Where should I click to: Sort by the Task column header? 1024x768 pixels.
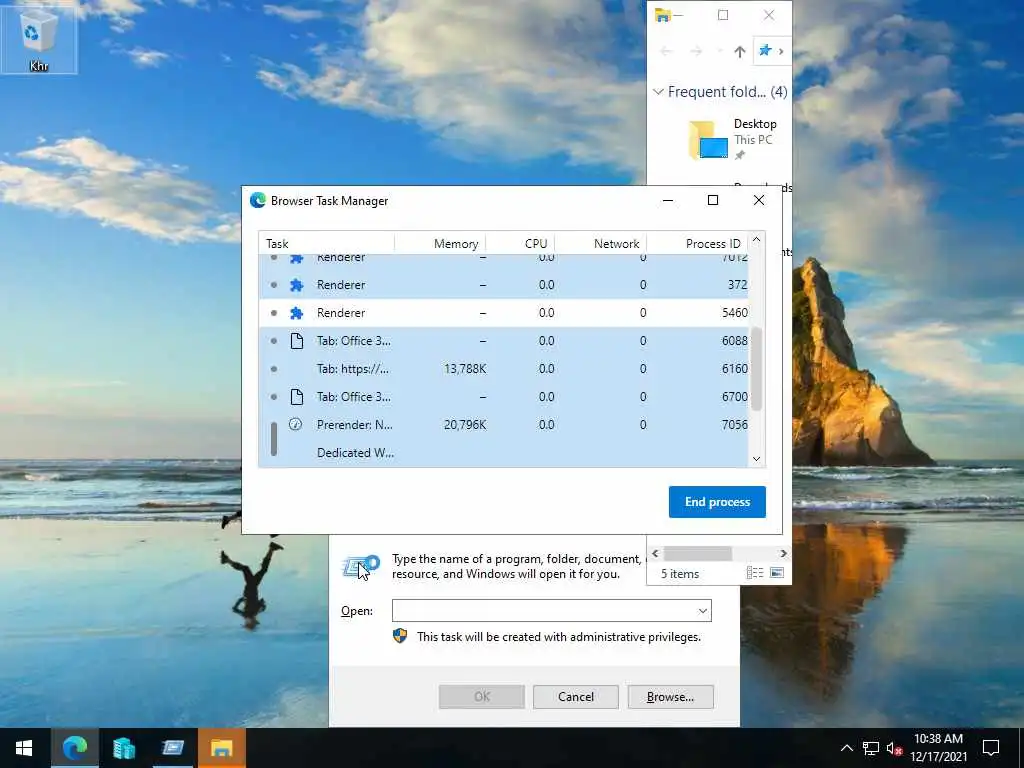[x=327, y=244]
